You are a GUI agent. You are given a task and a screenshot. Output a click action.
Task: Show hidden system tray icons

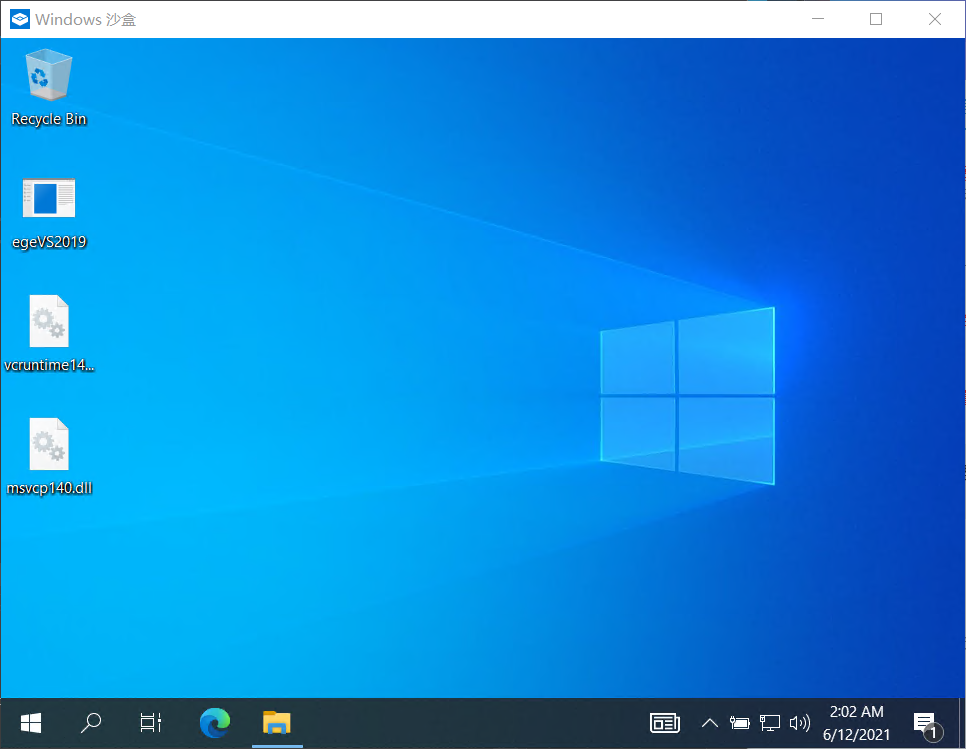[710, 723]
